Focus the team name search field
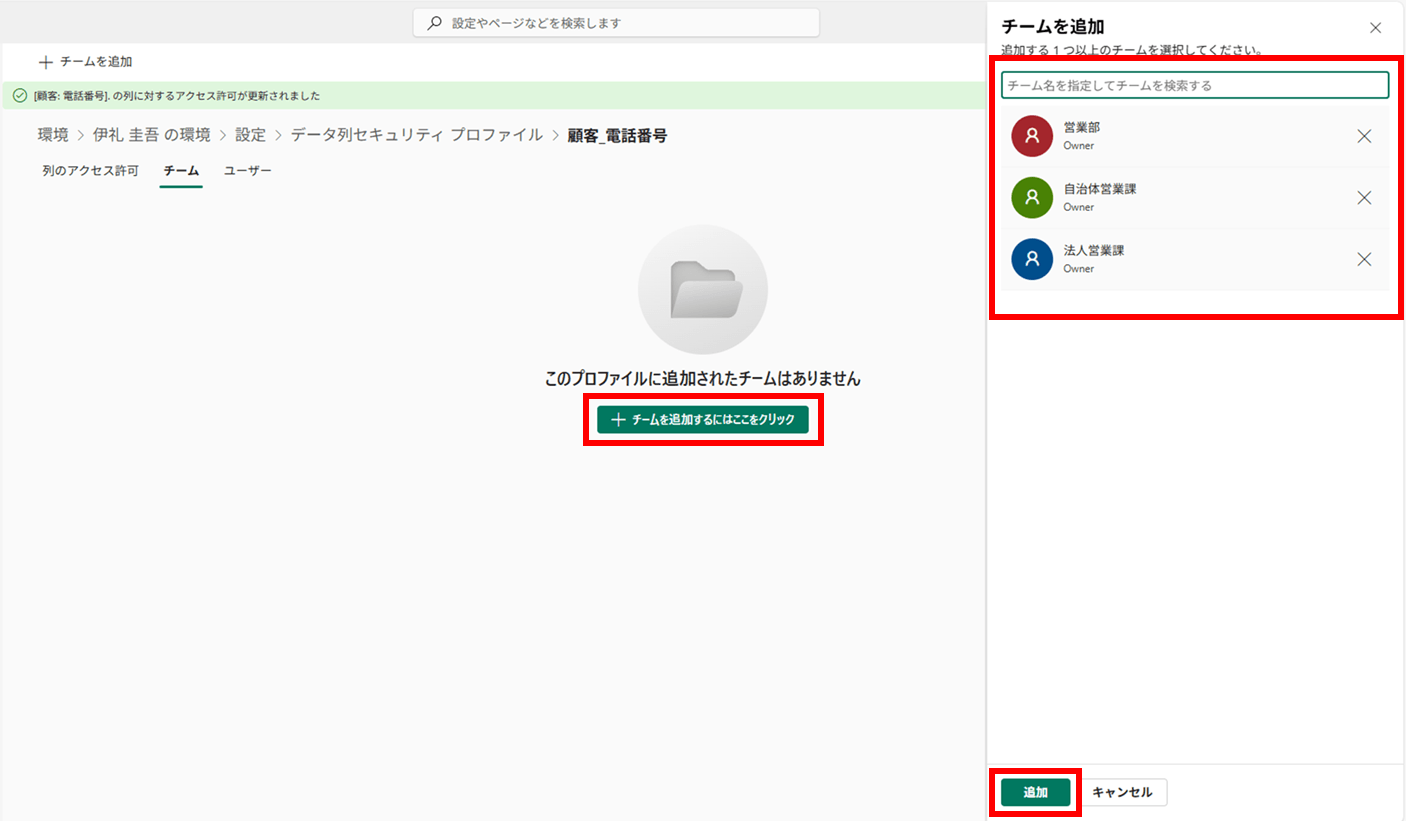The height and width of the screenshot is (821, 1406). pyautogui.click(x=1195, y=86)
